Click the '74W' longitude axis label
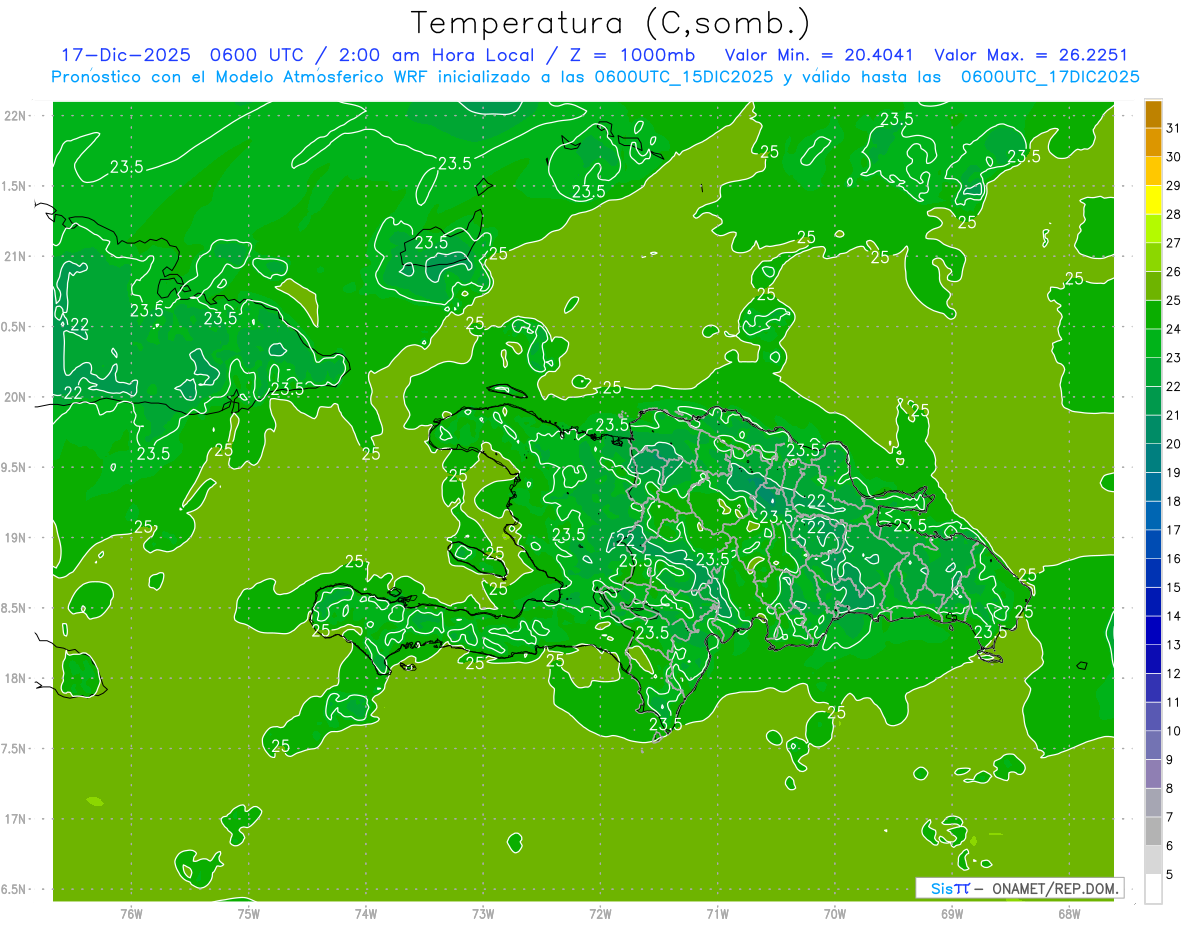1200x927 pixels. tap(366, 913)
